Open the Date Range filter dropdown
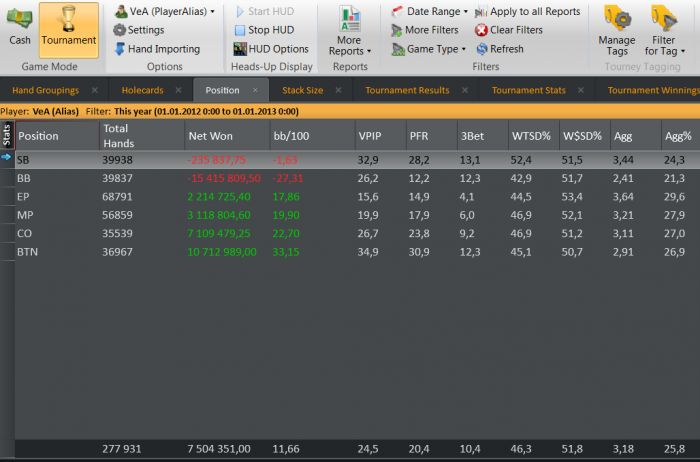The height and width of the screenshot is (462, 700). click(x=429, y=11)
